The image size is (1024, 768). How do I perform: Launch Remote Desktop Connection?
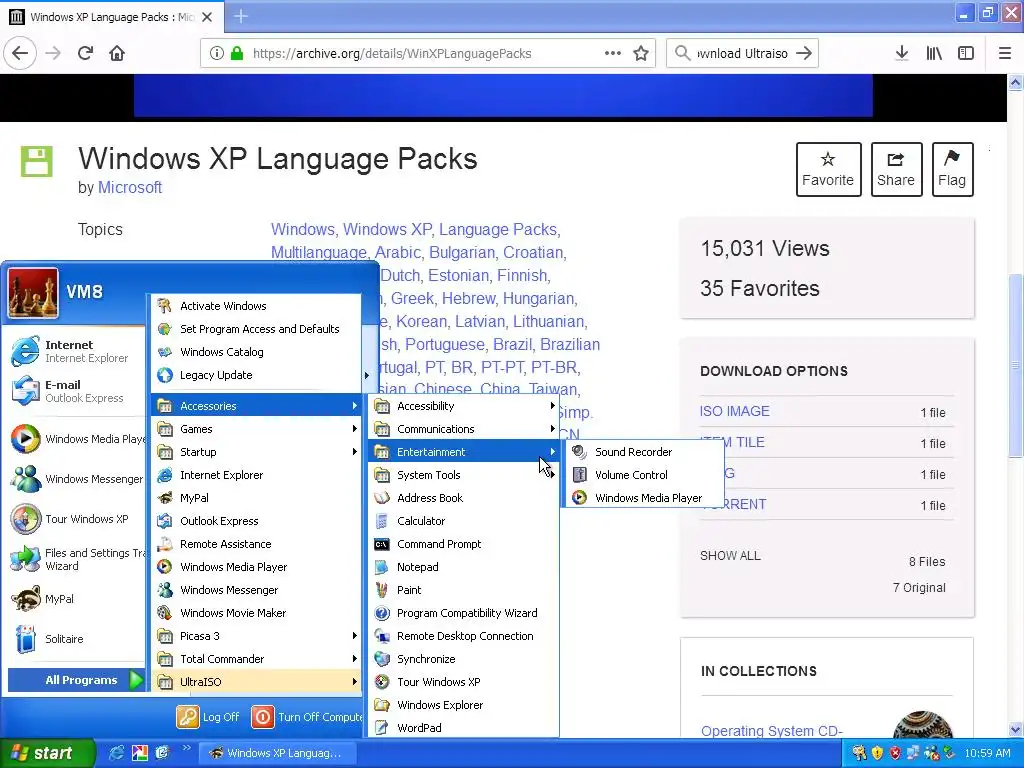pyautogui.click(x=464, y=635)
